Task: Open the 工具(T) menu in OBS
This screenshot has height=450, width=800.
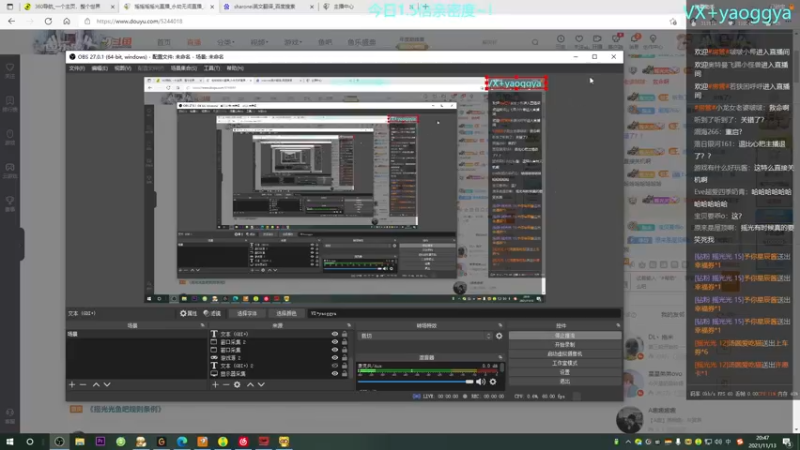Action: point(212,68)
